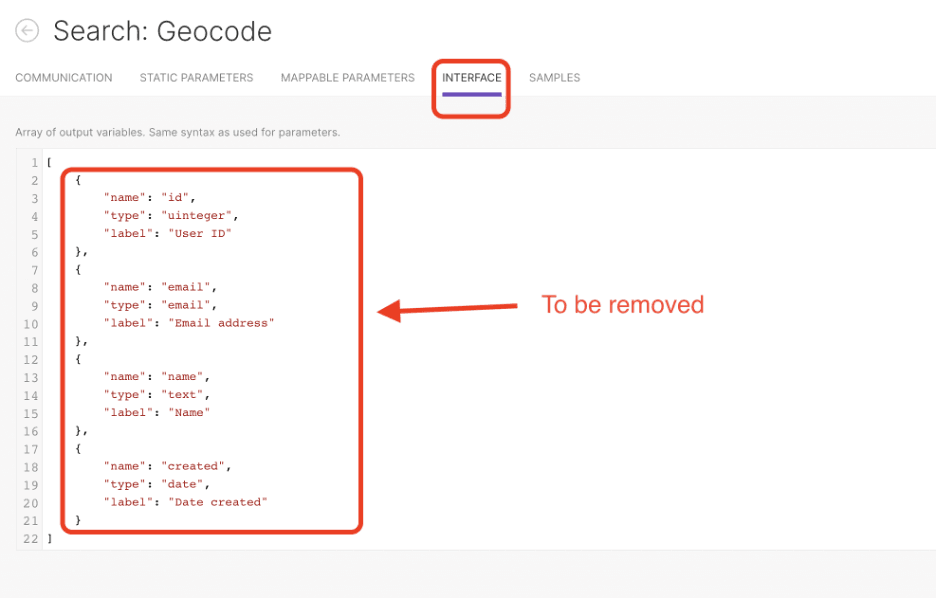The width and height of the screenshot is (936, 598).
Task: Open the Static Parameters tab
Action: 196,77
